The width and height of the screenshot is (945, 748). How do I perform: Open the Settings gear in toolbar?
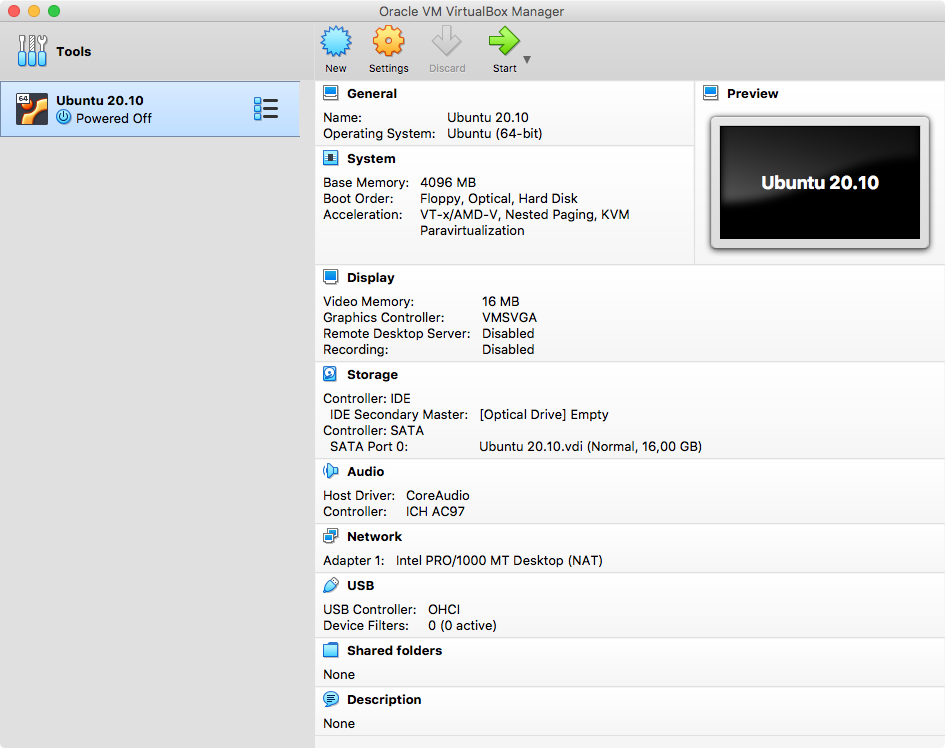point(388,42)
